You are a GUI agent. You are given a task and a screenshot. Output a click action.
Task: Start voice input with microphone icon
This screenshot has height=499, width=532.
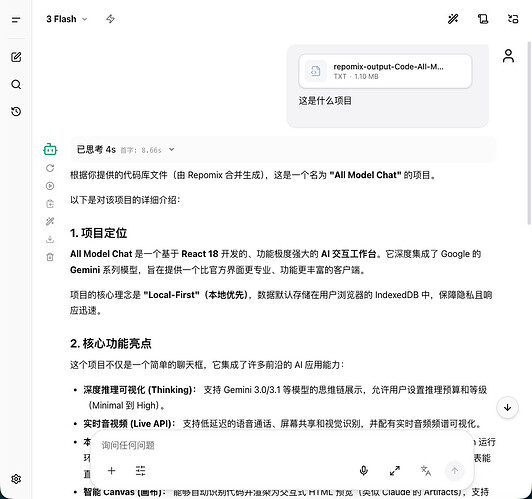point(364,471)
